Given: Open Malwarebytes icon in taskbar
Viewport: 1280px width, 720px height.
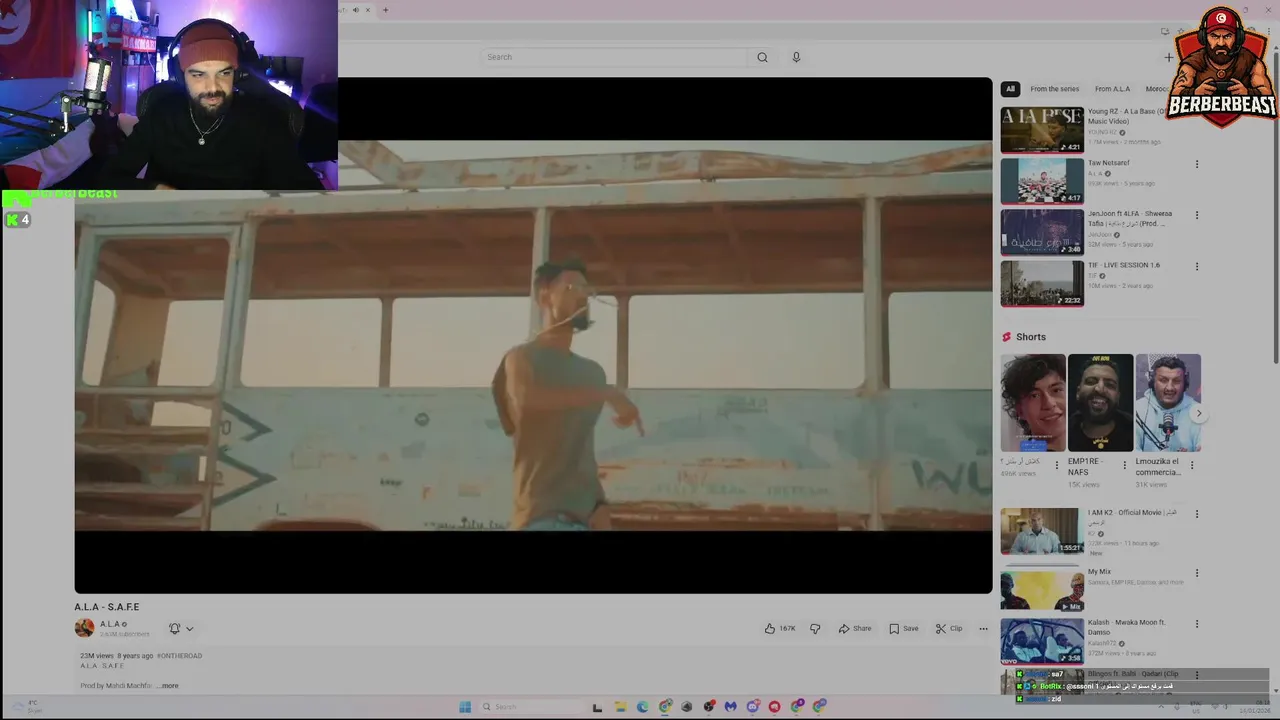Looking at the screenshot, I should point(731,707).
